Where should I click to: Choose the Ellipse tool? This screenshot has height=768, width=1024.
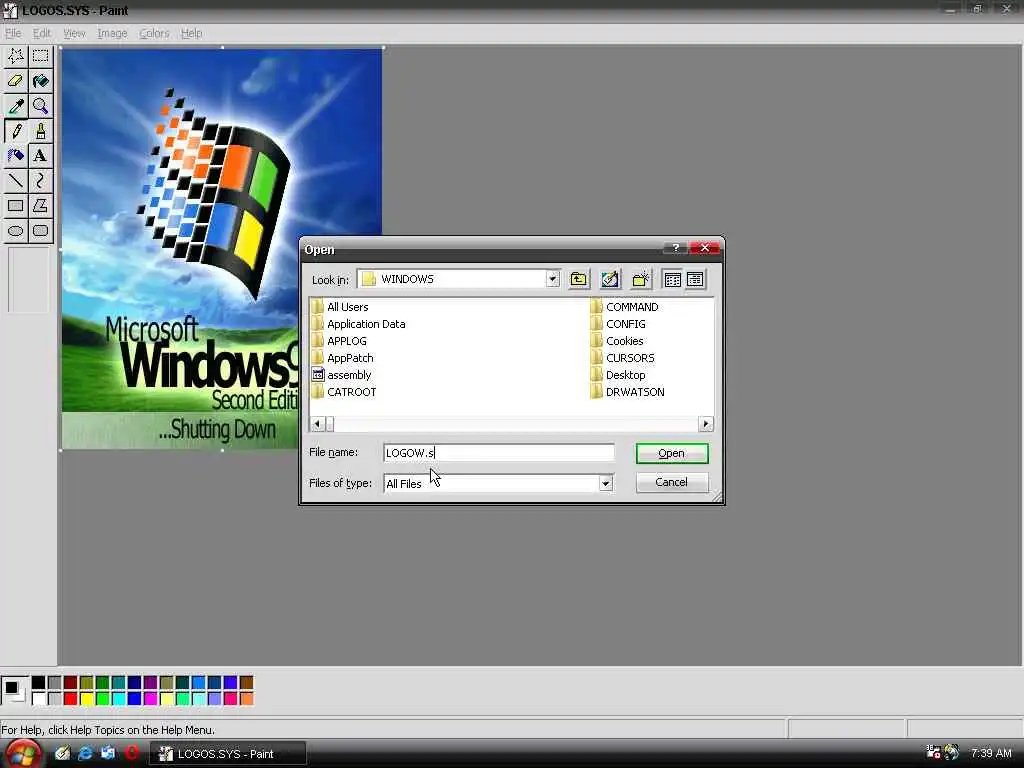pos(16,231)
